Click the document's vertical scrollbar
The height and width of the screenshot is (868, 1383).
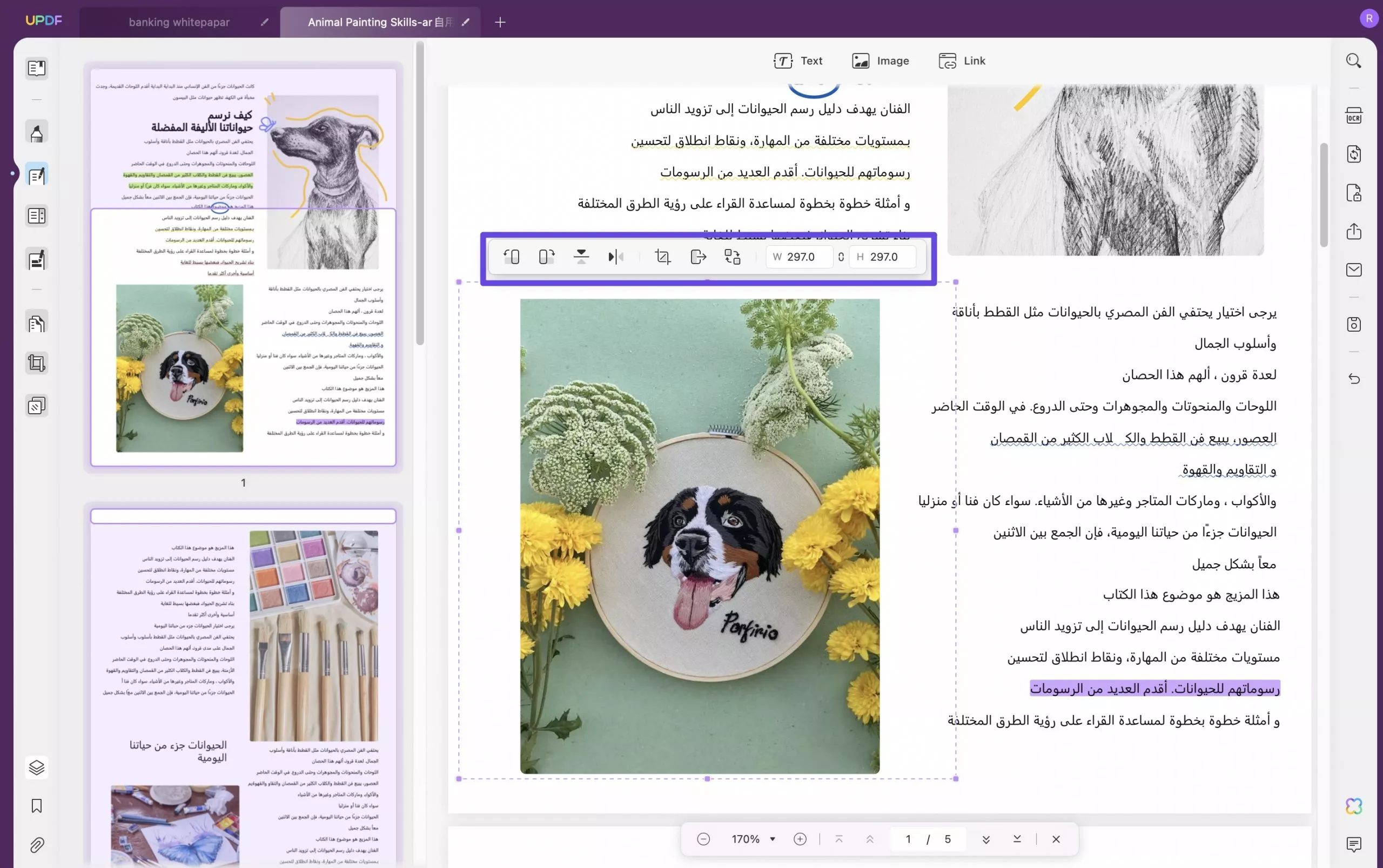coord(1324,195)
